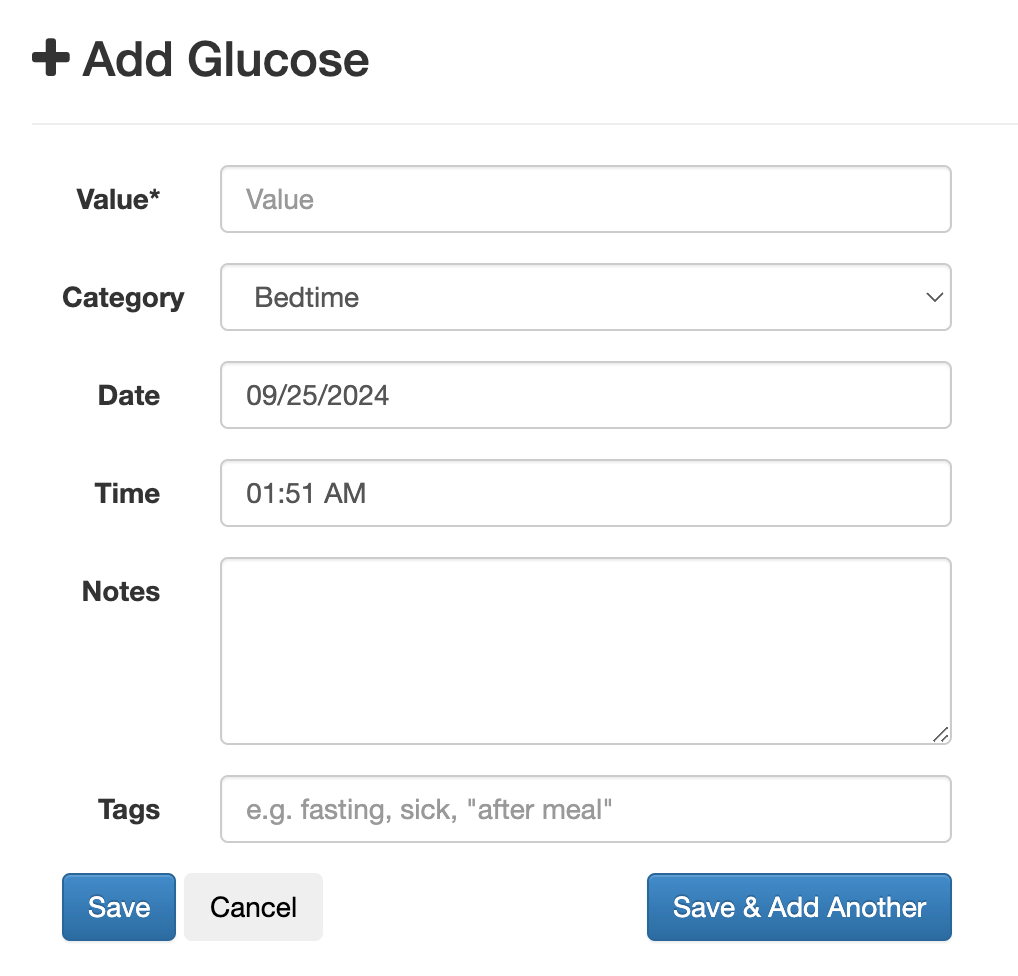This screenshot has height=976, width=1018.
Task: Click the Value* field label
Action: (118, 199)
